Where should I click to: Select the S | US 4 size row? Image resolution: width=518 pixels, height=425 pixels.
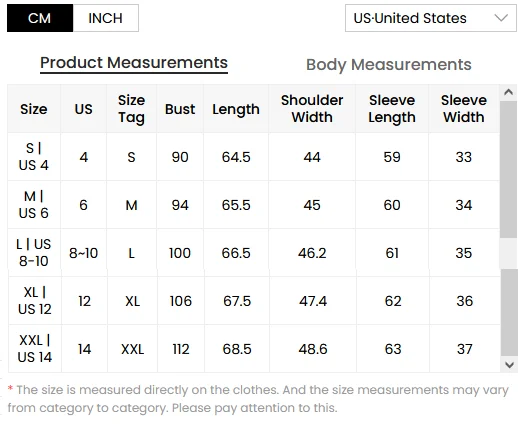(x=254, y=157)
